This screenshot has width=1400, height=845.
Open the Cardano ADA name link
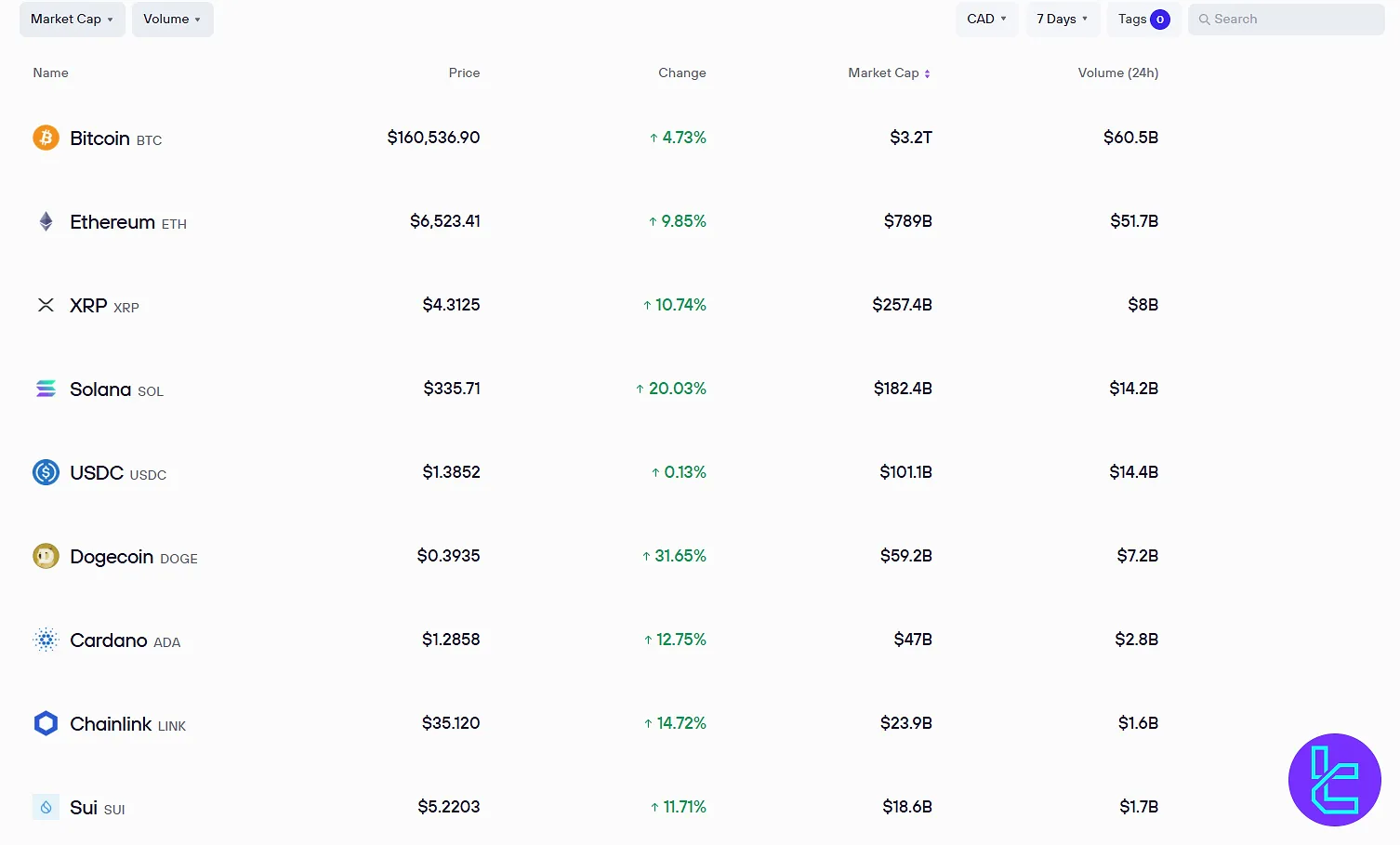tap(125, 640)
